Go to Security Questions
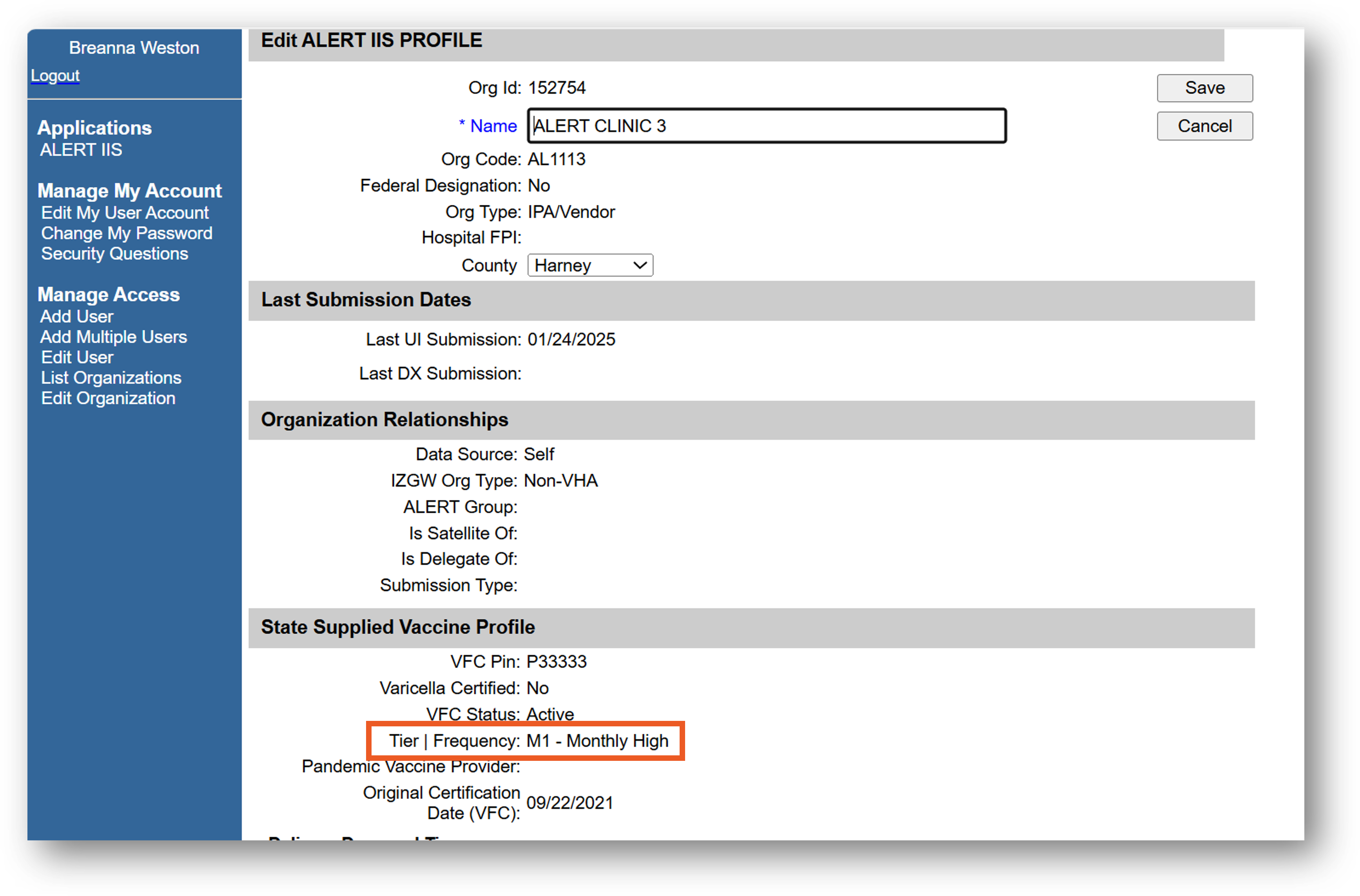This screenshot has width=1360, height=896. click(114, 254)
